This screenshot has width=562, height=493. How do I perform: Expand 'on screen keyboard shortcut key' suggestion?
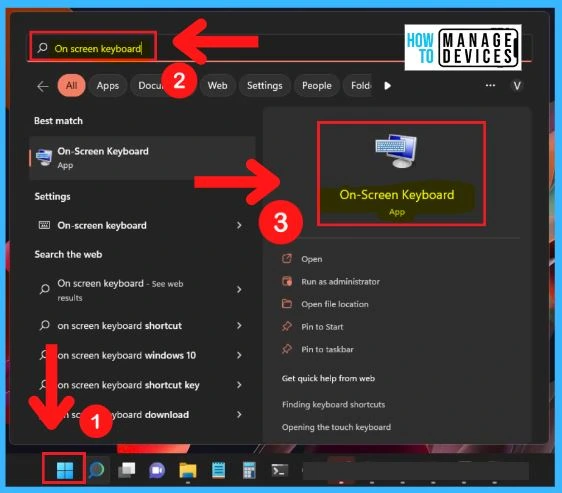[239, 385]
